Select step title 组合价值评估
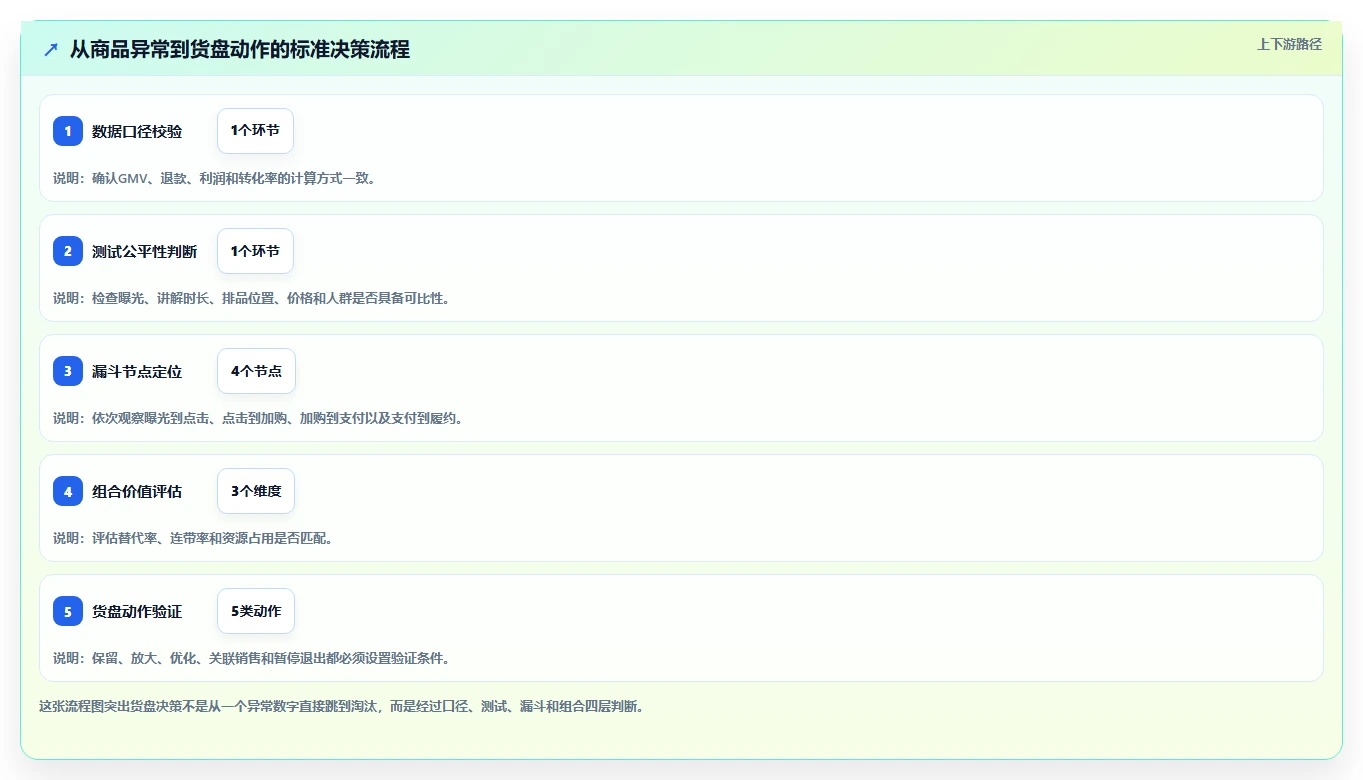Image resolution: width=1363 pixels, height=780 pixels. coord(137,491)
